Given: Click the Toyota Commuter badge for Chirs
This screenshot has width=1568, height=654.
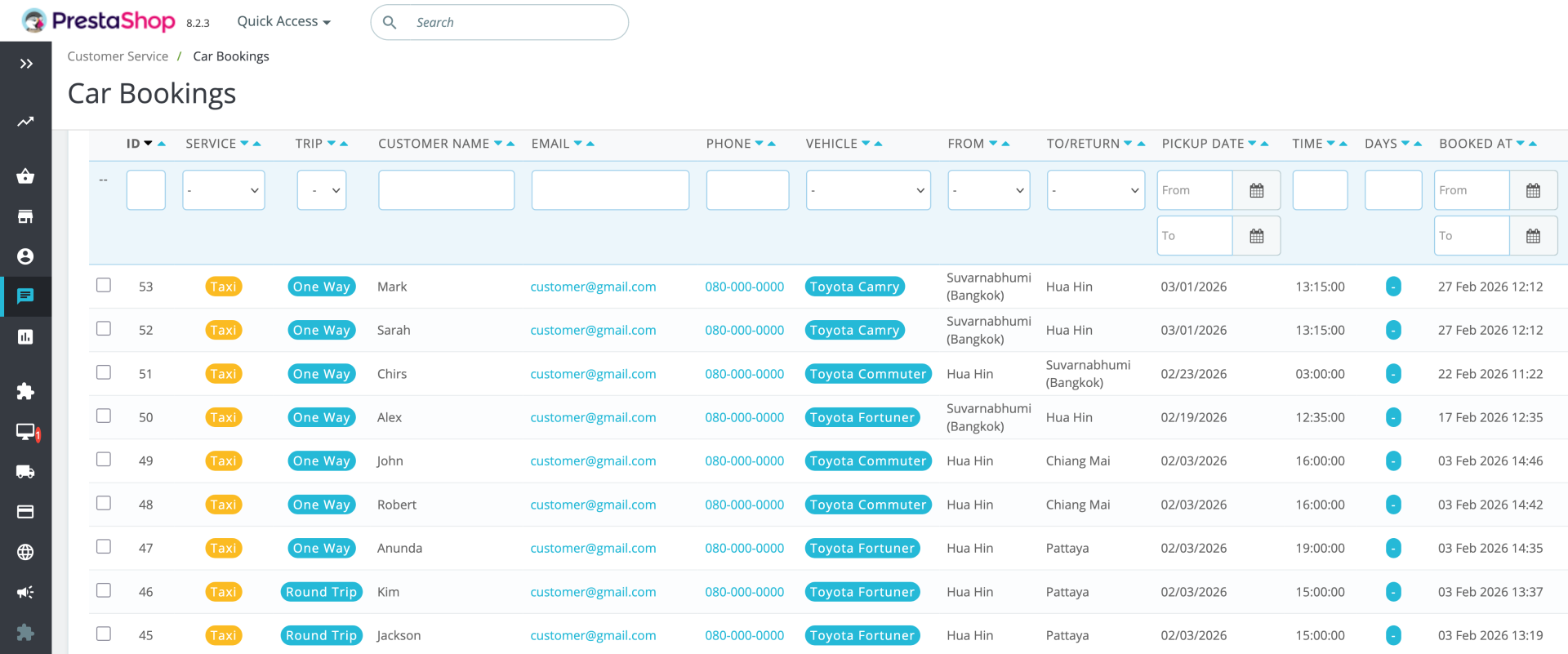Looking at the screenshot, I should [x=867, y=374].
